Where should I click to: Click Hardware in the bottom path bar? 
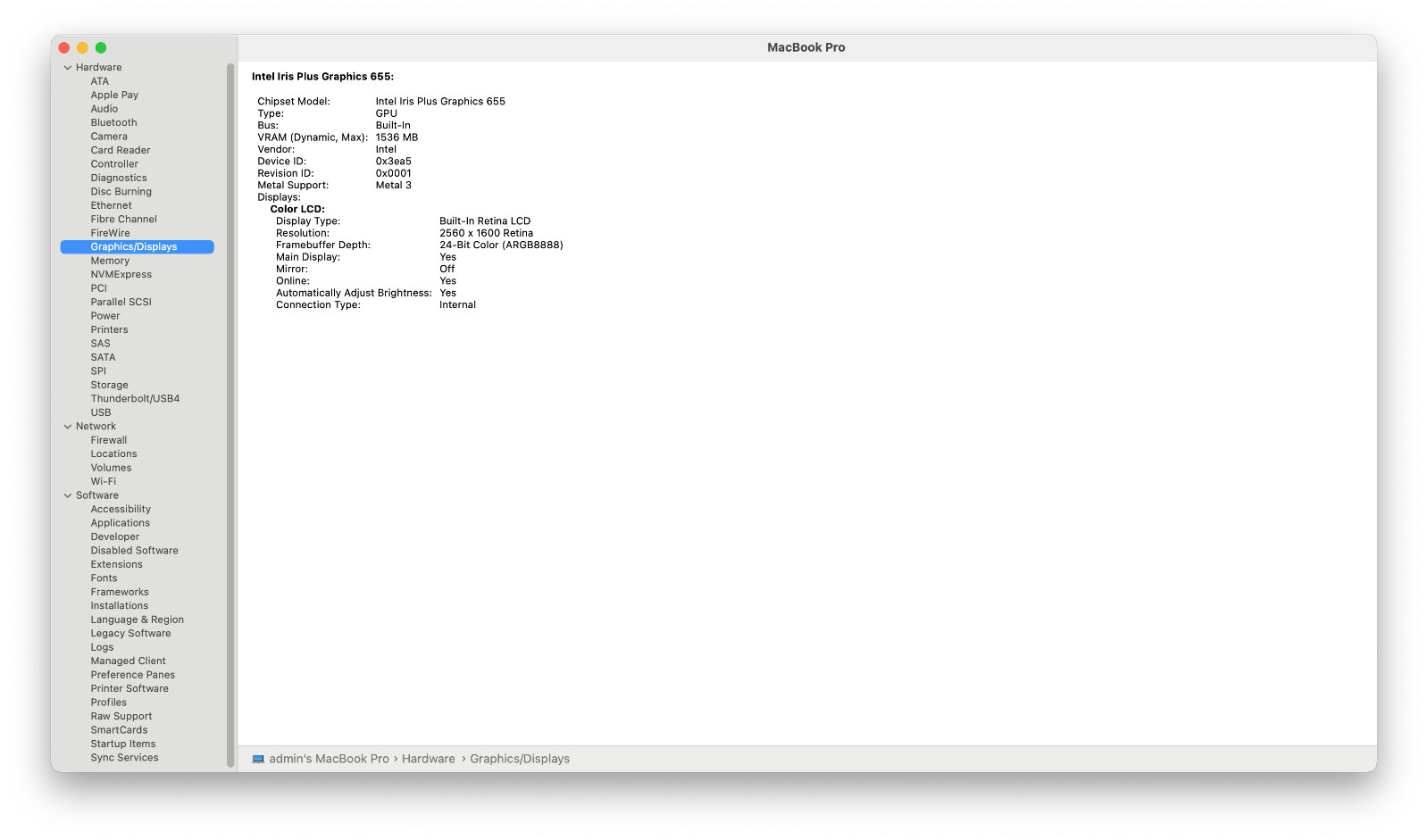point(429,759)
